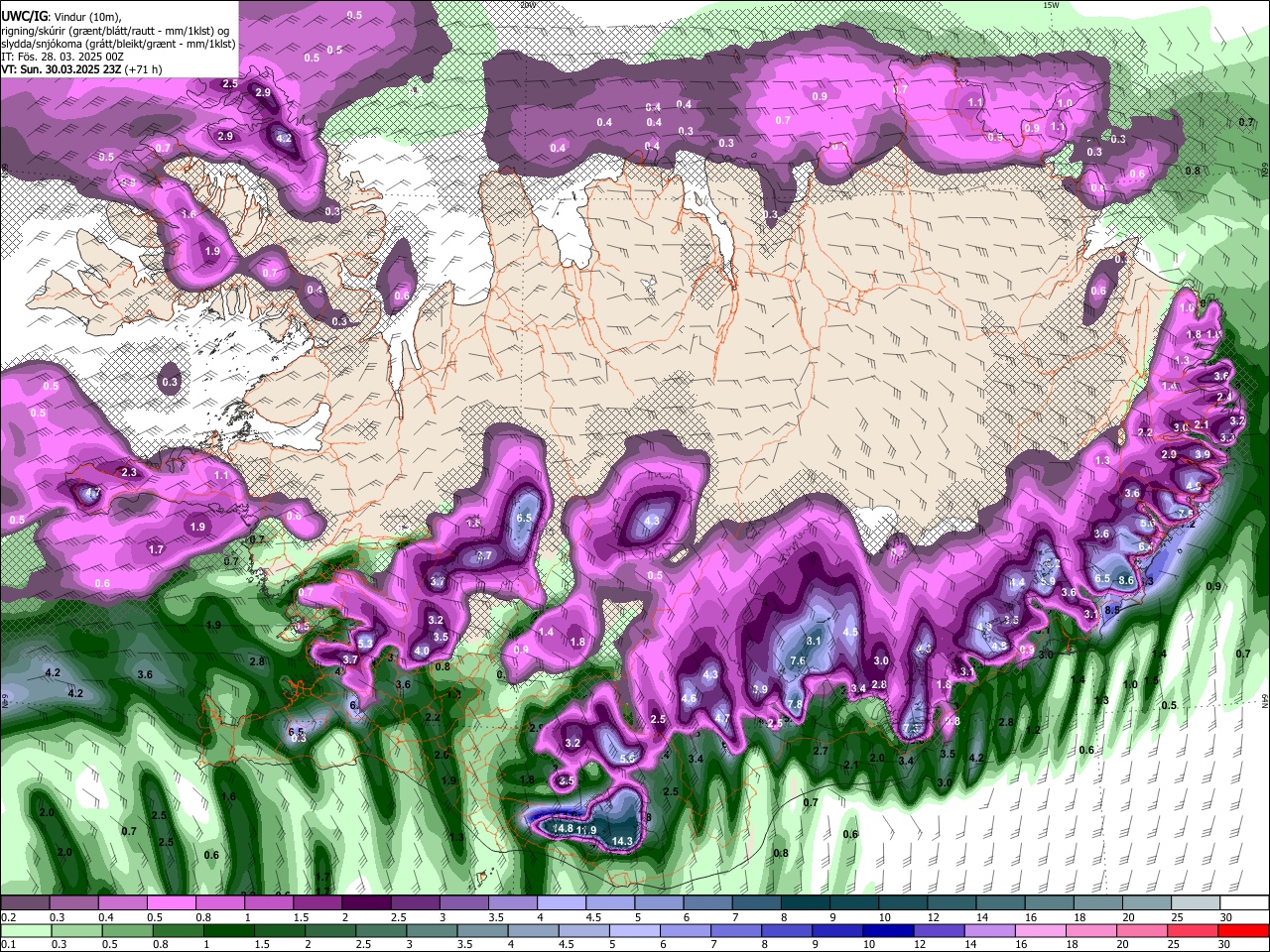
Task: Click the 7.6 precipitation value on the map
Action: [x=798, y=661]
